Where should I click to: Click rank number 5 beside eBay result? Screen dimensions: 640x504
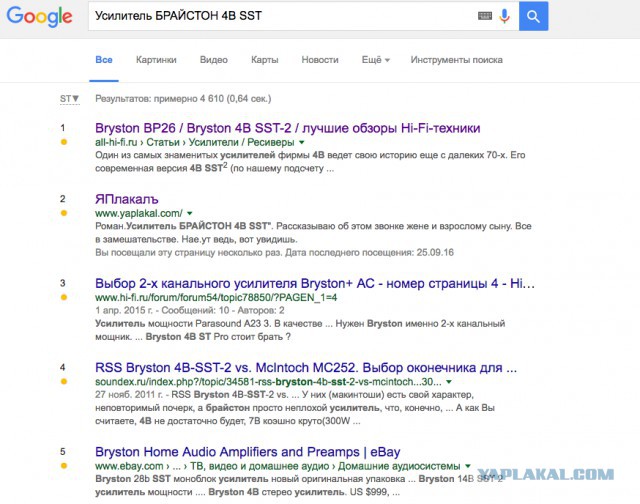pyautogui.click(x=63, y=452)
